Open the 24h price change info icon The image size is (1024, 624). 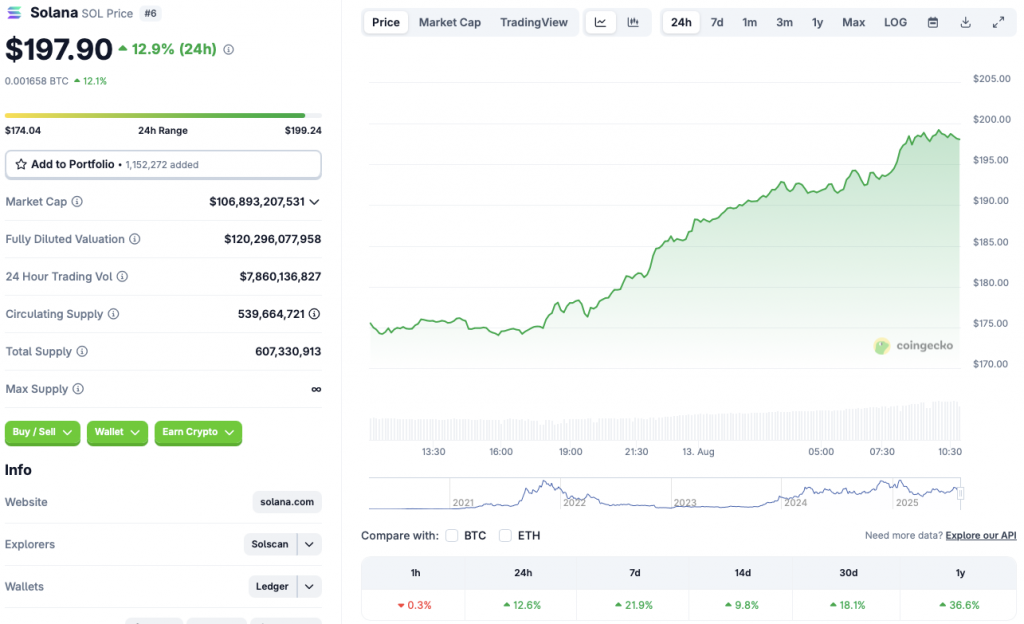tap(229, 50)
